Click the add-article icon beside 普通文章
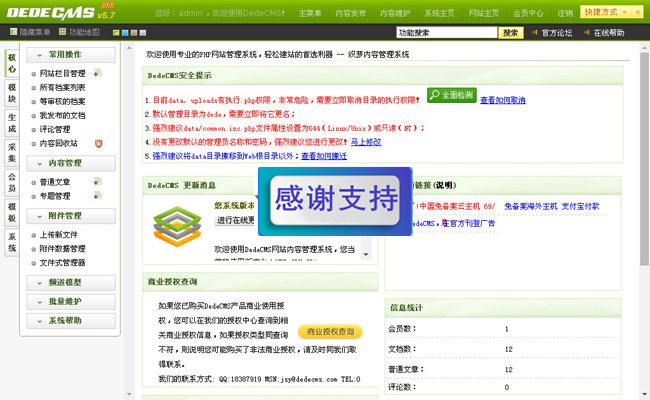650x400 pixels. pyautogui.click(x=98, y=182)
